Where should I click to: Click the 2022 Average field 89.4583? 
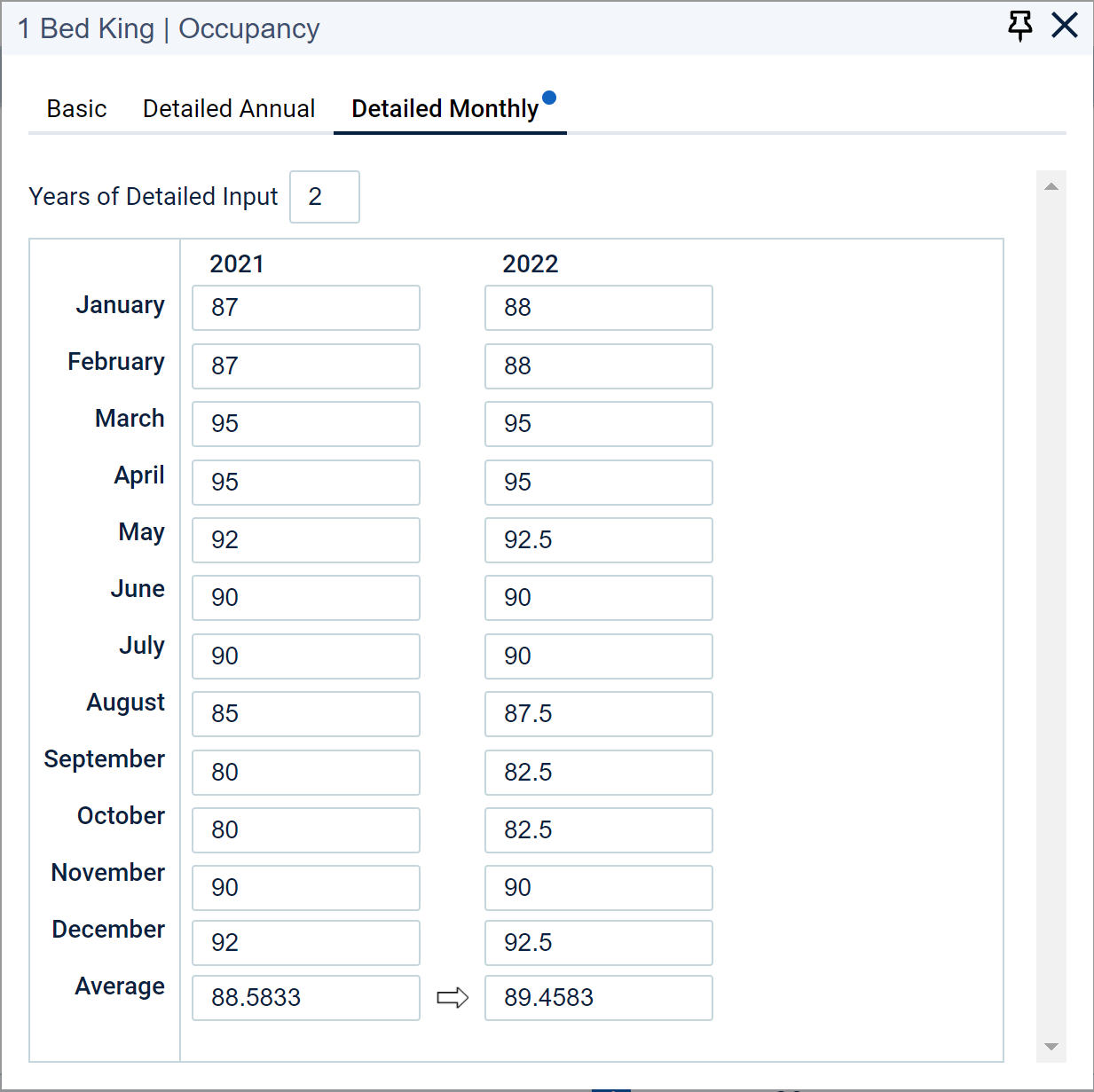point(599,998)
